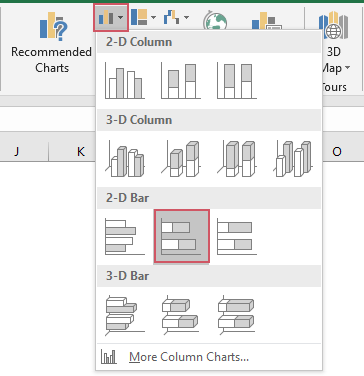Select the 2-D Clustered Column chart
The image size is (364, 376).
[125, 80]
